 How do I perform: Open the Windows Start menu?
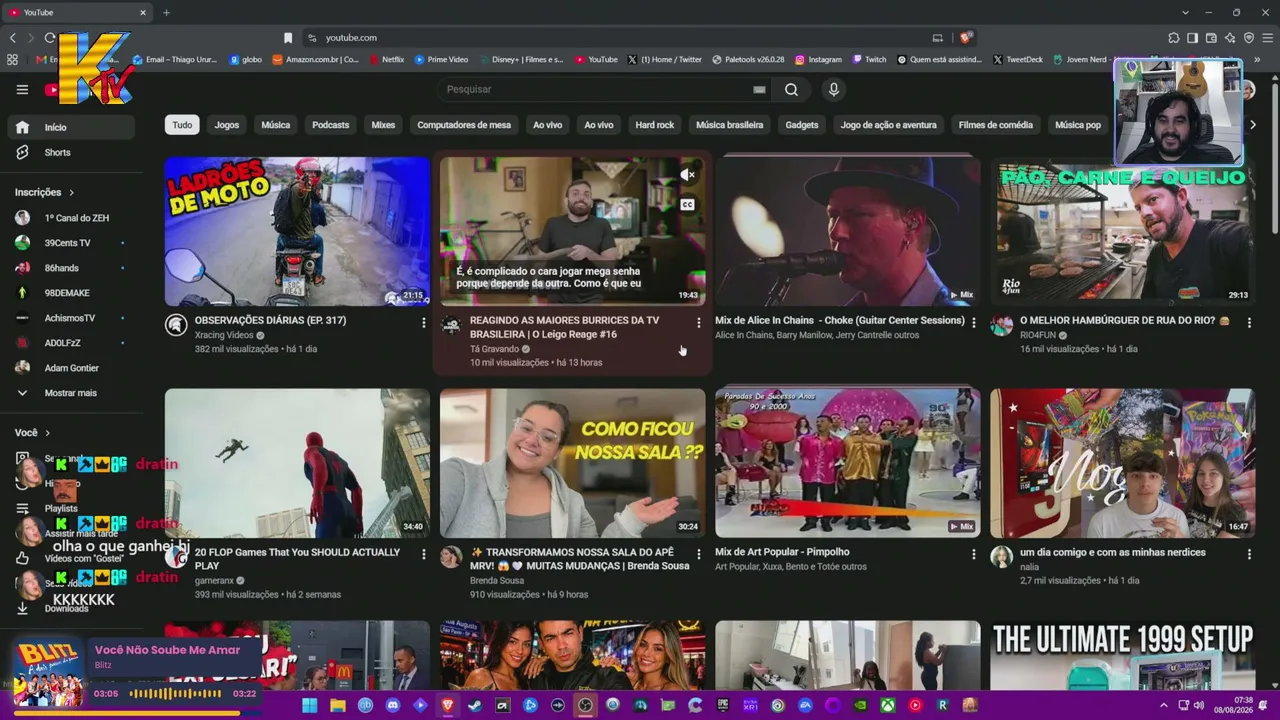[310, 705]
